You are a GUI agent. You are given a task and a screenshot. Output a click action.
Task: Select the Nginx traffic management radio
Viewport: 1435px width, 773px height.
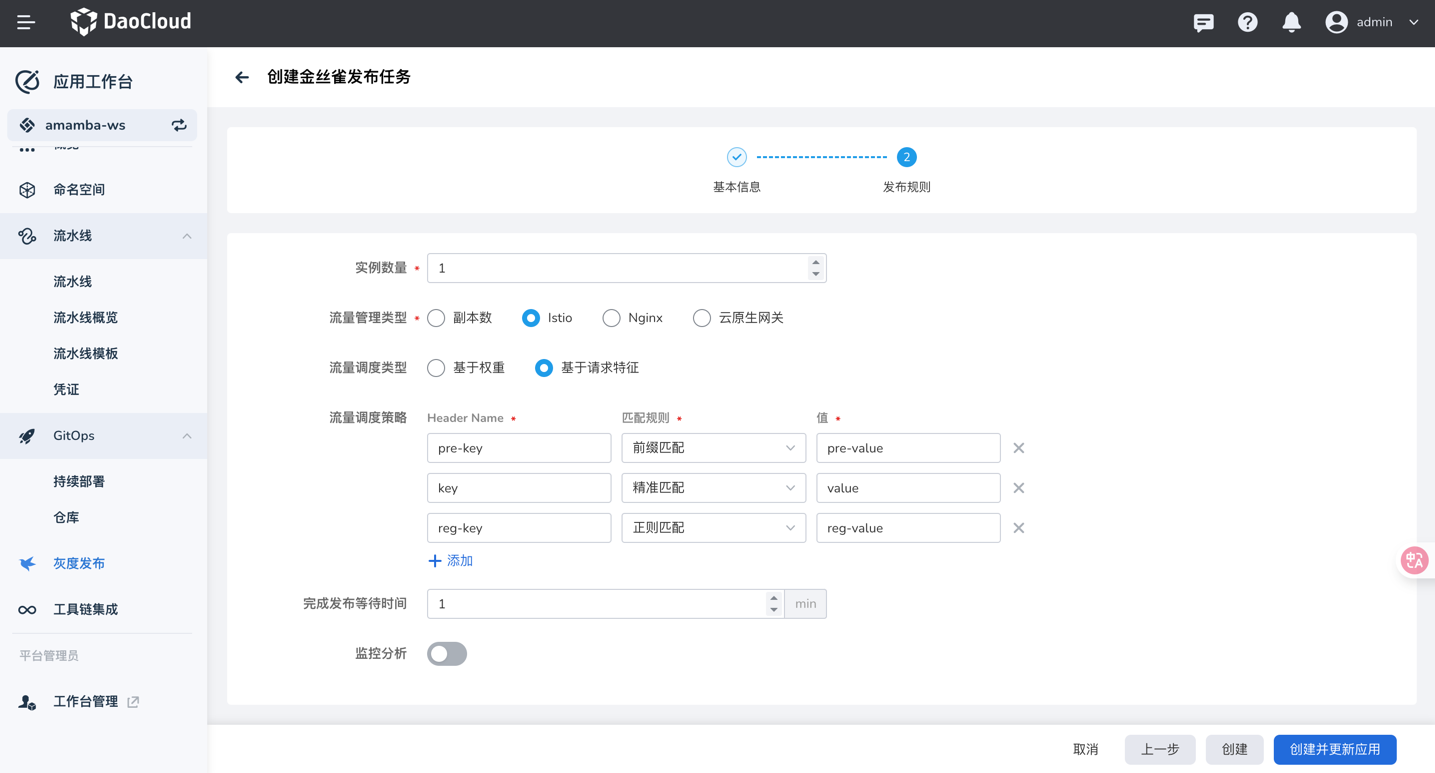click(x=611, y=318)
